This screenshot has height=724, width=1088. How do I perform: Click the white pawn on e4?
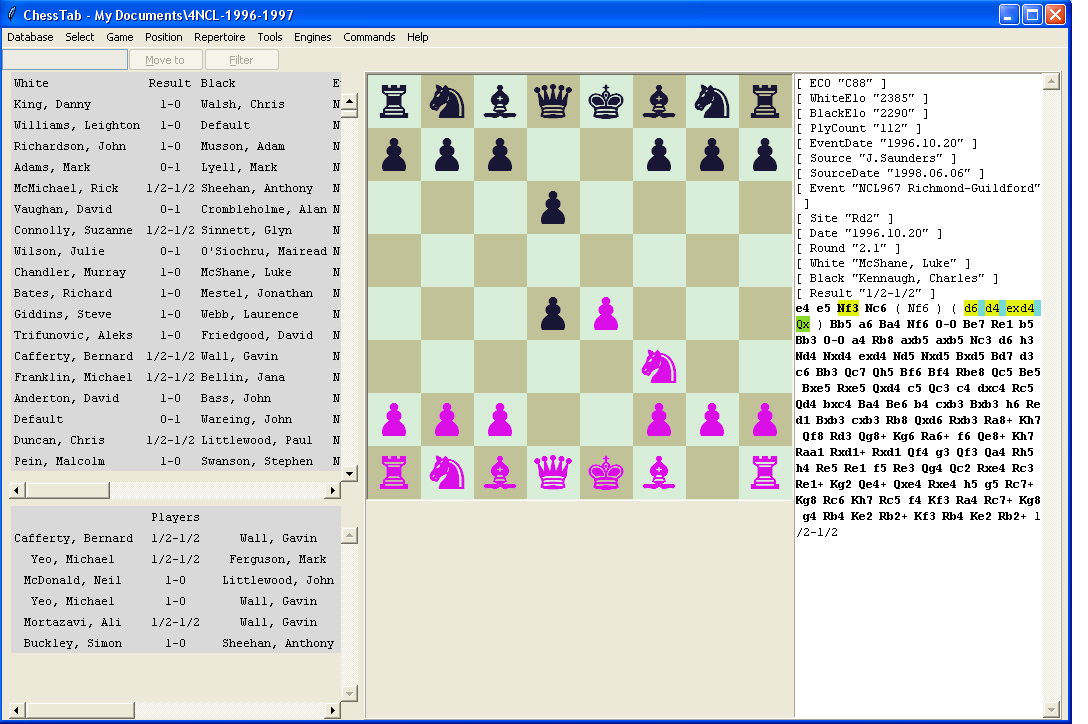606,313
